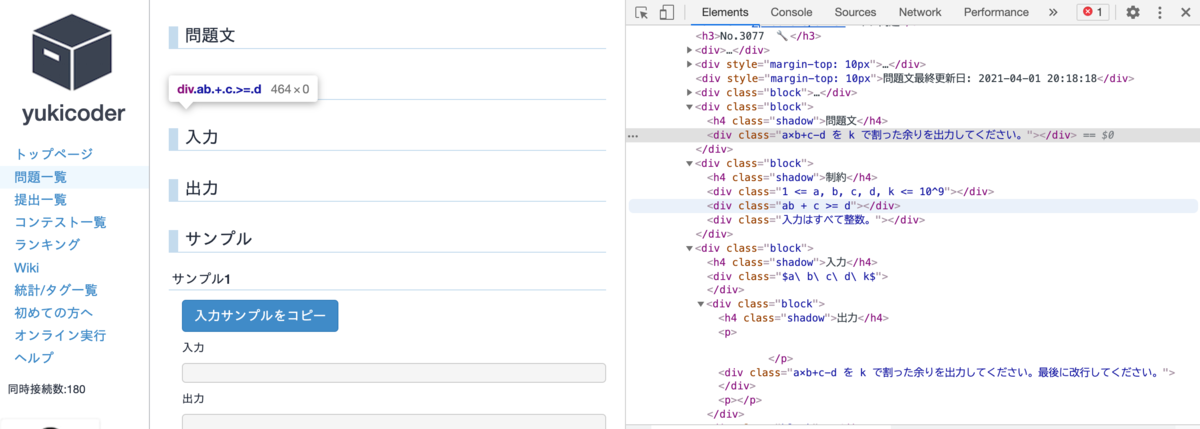The height and width of the screenshot is (429, 1200).
Task: Go to トップページ in the sidebar
Action: (53, 154)
